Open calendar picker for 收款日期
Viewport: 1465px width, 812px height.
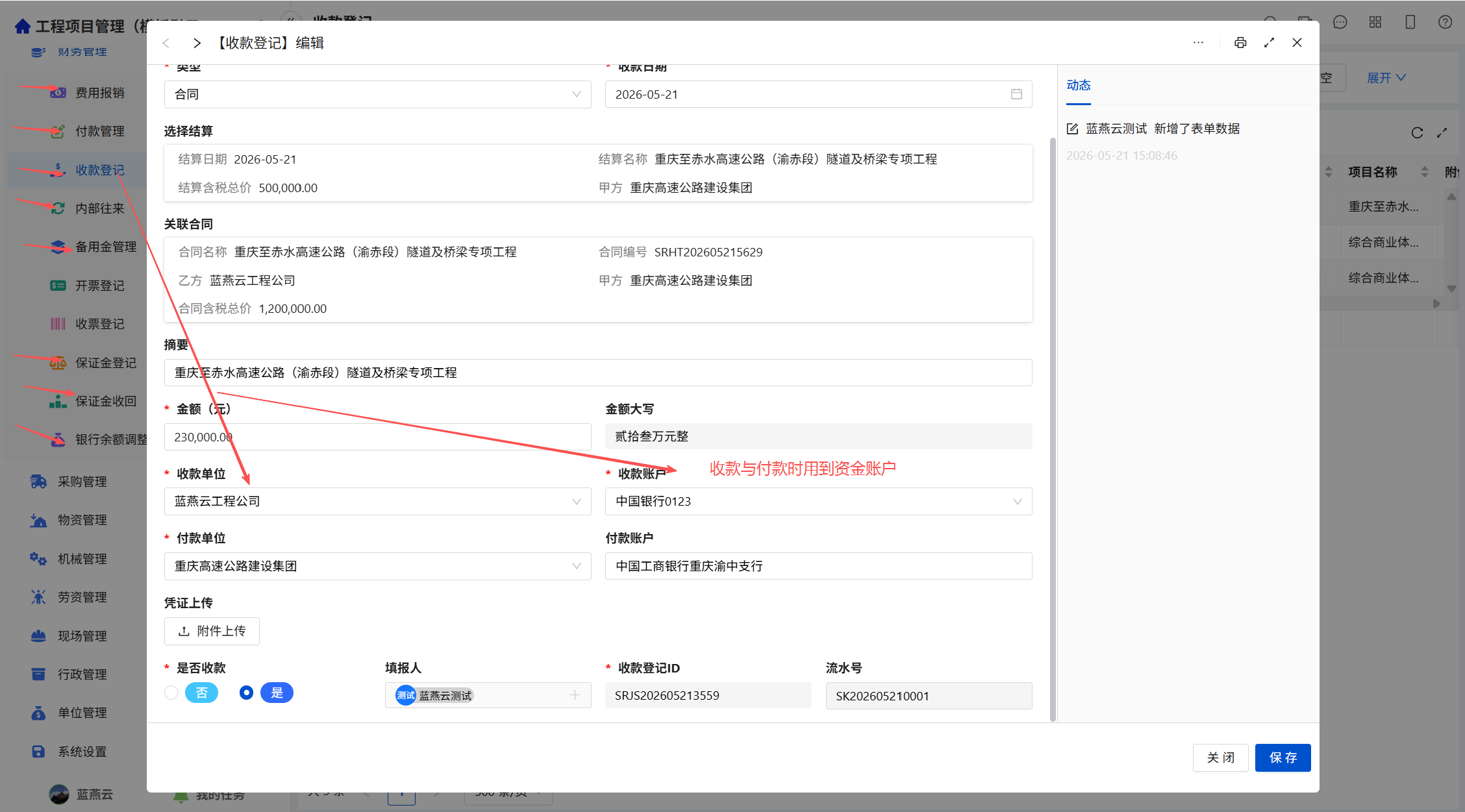[x=1016, y=94]
